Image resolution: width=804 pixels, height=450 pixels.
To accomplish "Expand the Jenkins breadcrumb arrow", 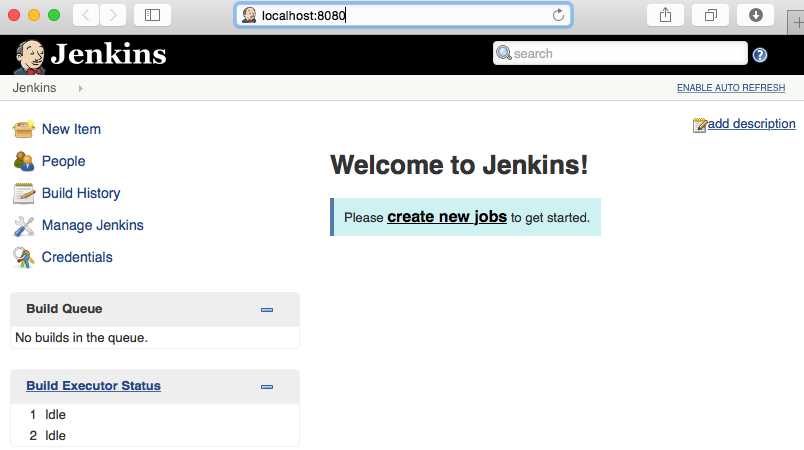I will coord(81,88).
